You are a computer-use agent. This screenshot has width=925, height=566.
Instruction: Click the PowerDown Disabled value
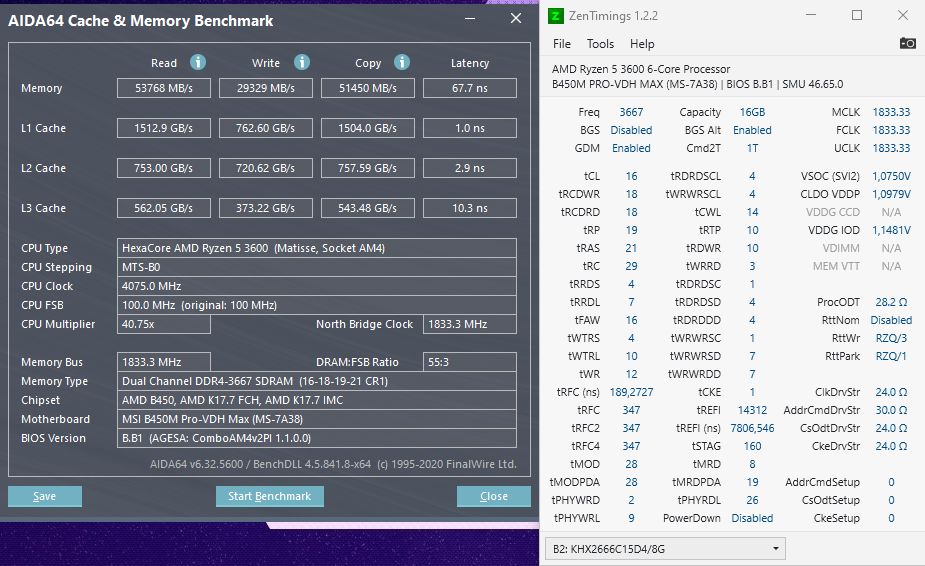[x=752, y=518]
